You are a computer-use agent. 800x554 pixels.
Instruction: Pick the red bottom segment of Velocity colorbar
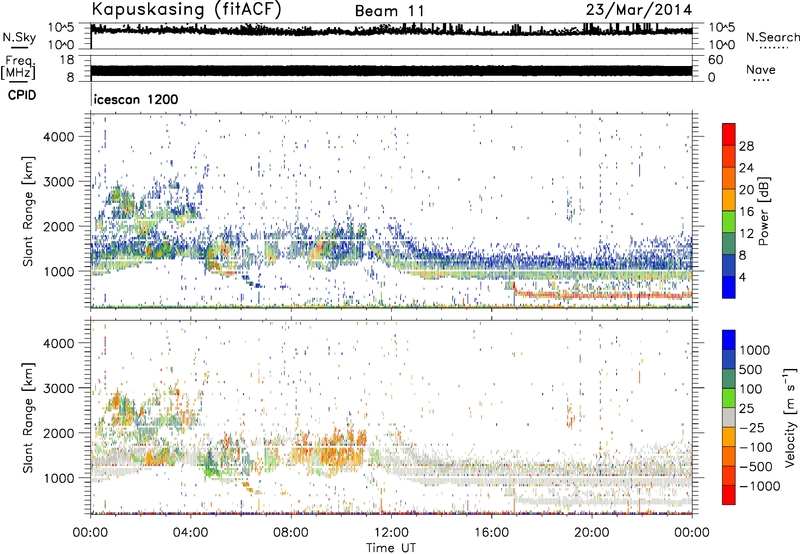729,495
